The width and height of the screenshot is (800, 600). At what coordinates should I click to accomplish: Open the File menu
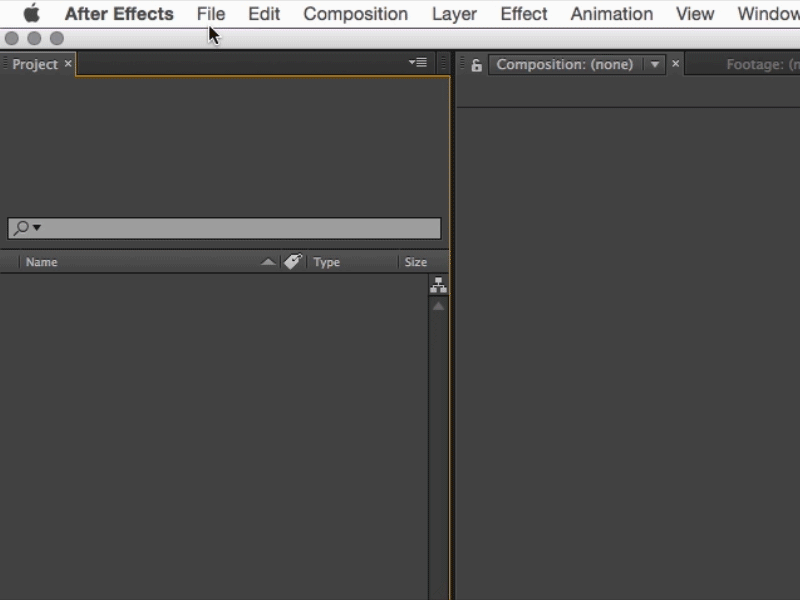tap(211, 14)
